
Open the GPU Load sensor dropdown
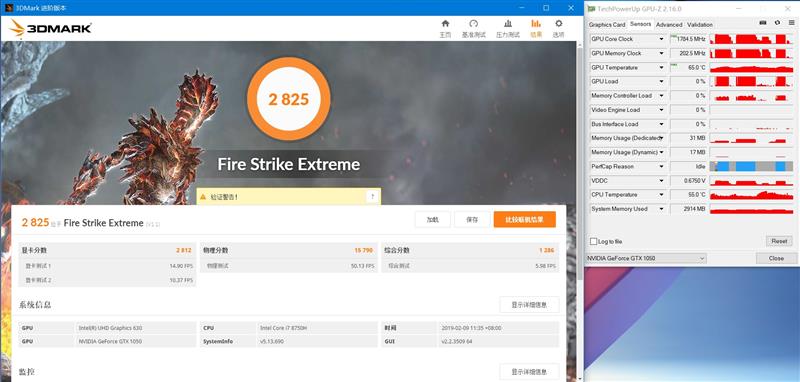pyautogui.click(x=662, y=82)
